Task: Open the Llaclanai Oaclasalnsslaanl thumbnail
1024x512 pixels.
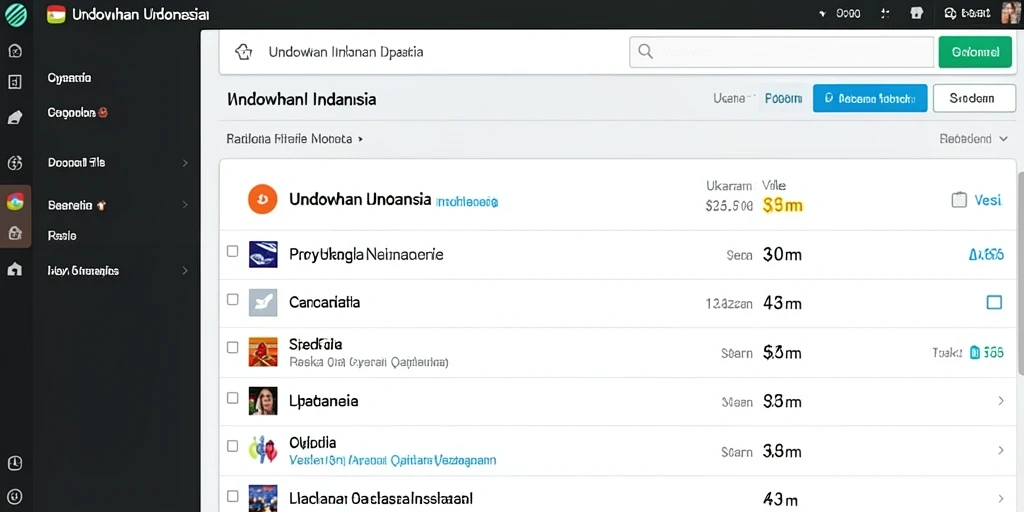Action: (x=263, y=498)
